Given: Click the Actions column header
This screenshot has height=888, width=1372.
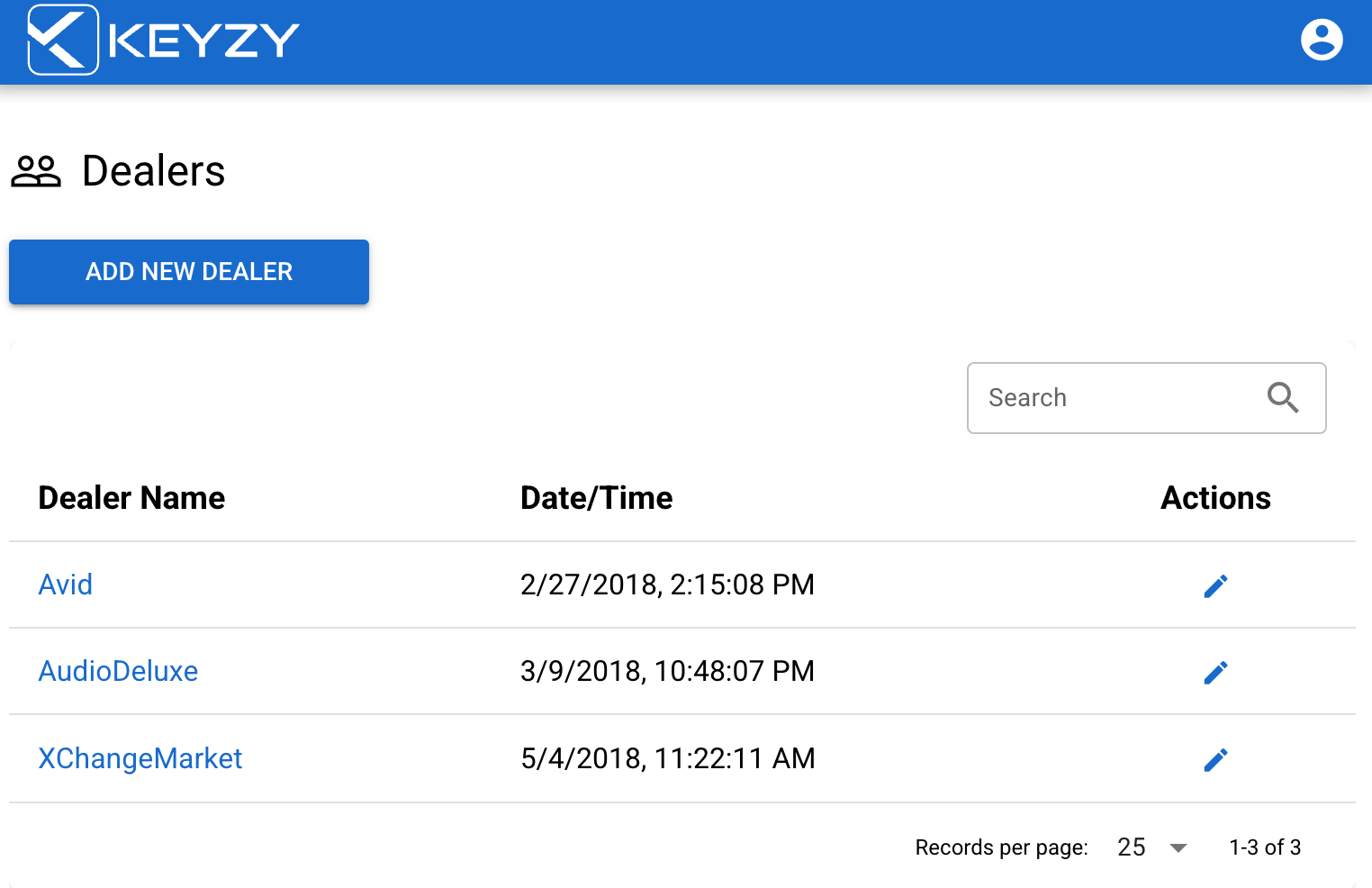Looking at the screenshot, I should coord(1214,498).
